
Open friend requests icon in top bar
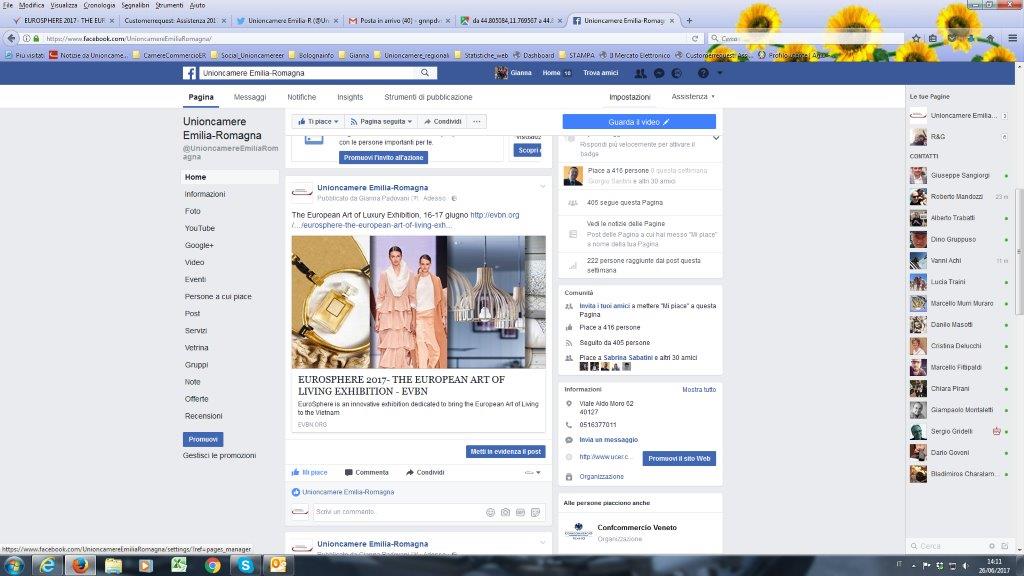pos(639,74)
